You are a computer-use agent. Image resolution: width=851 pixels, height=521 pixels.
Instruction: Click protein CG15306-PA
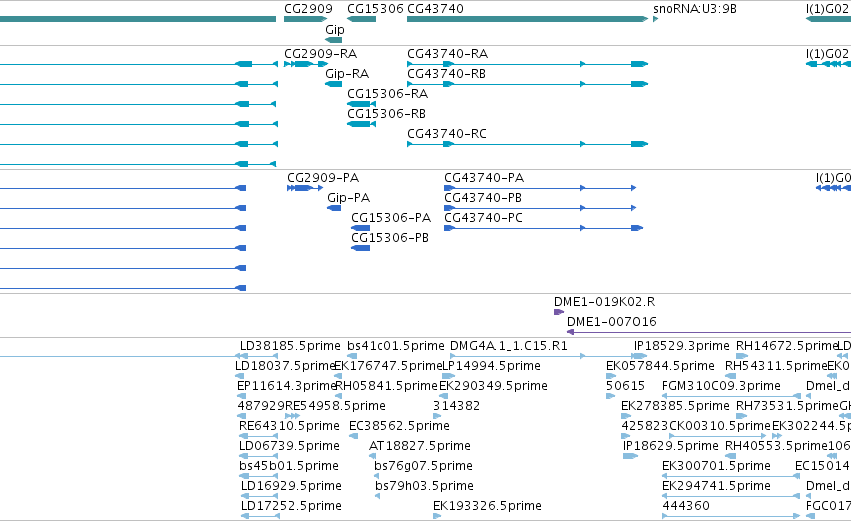[391, 218]
